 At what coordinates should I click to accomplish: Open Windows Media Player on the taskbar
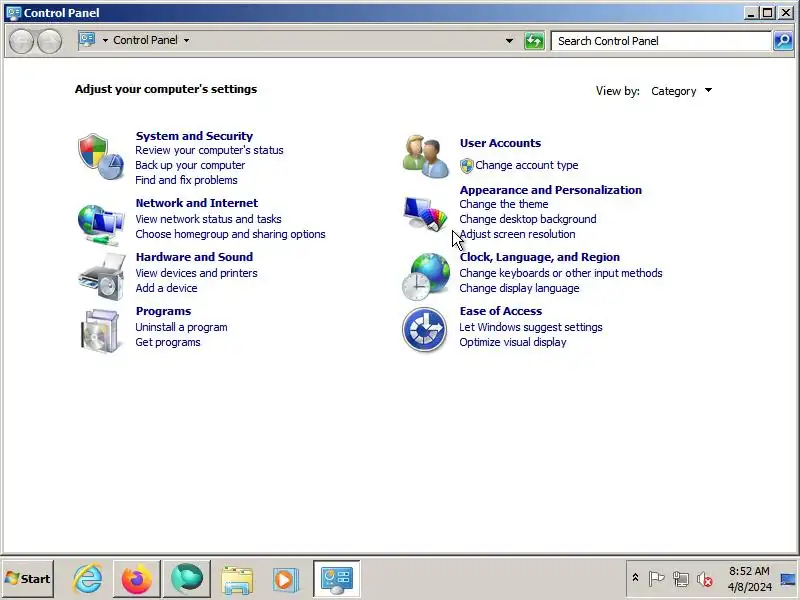pyautogui.click(x=284, y=579)
